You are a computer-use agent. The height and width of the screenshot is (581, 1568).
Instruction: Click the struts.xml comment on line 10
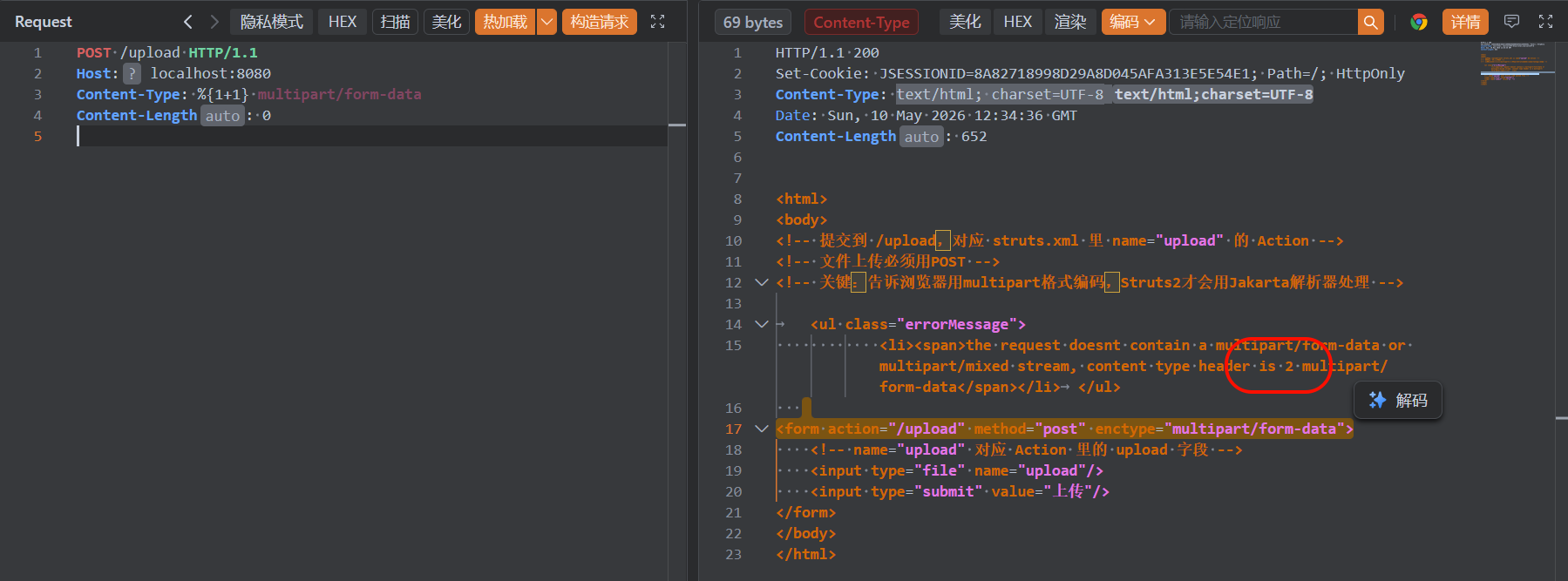(1060, 240)
